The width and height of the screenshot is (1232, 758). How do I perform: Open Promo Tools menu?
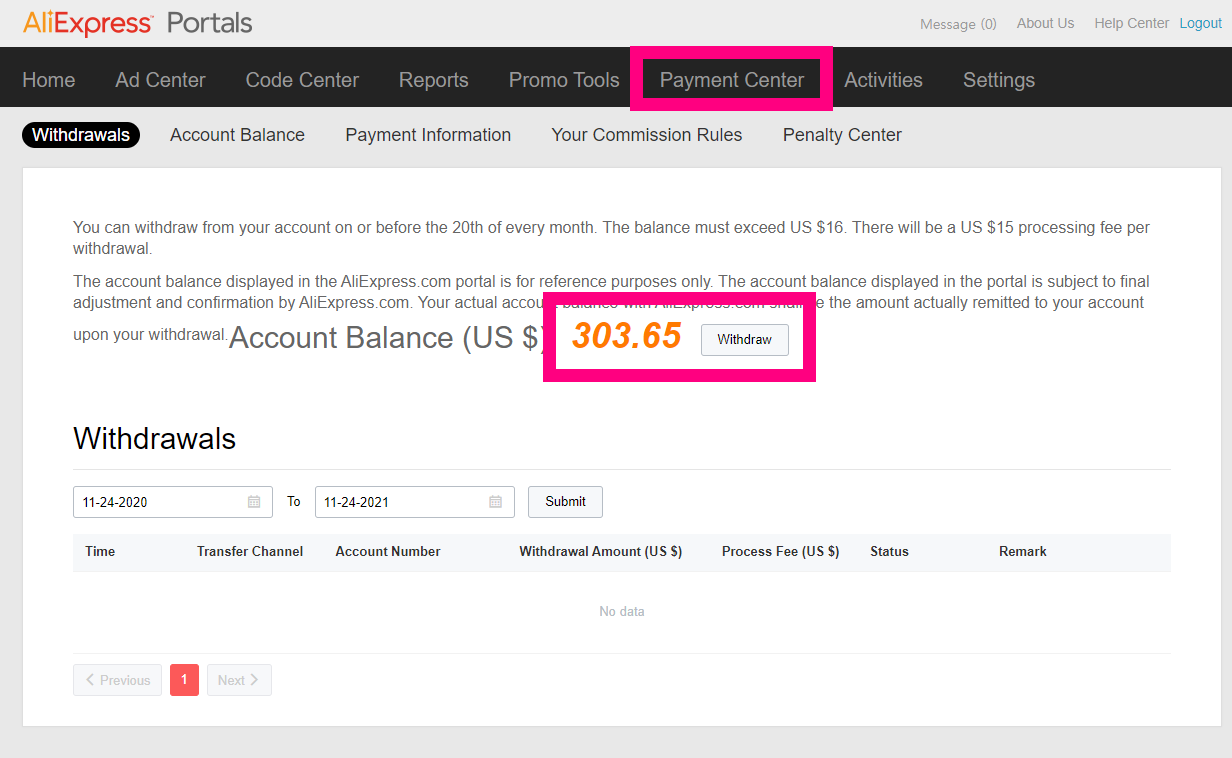click(564, 80)
